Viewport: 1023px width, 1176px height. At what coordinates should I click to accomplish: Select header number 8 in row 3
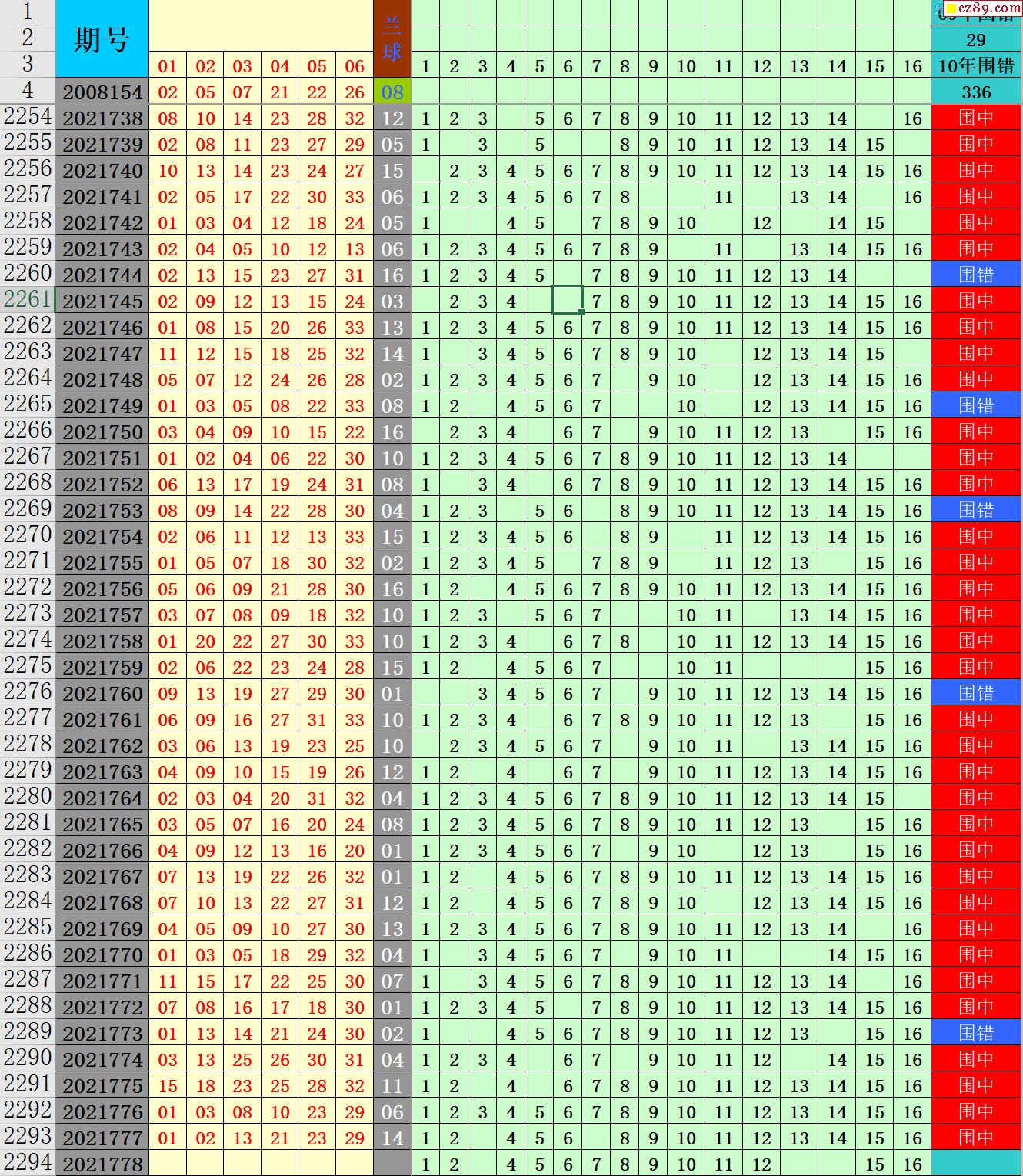[x=625, y=65]
